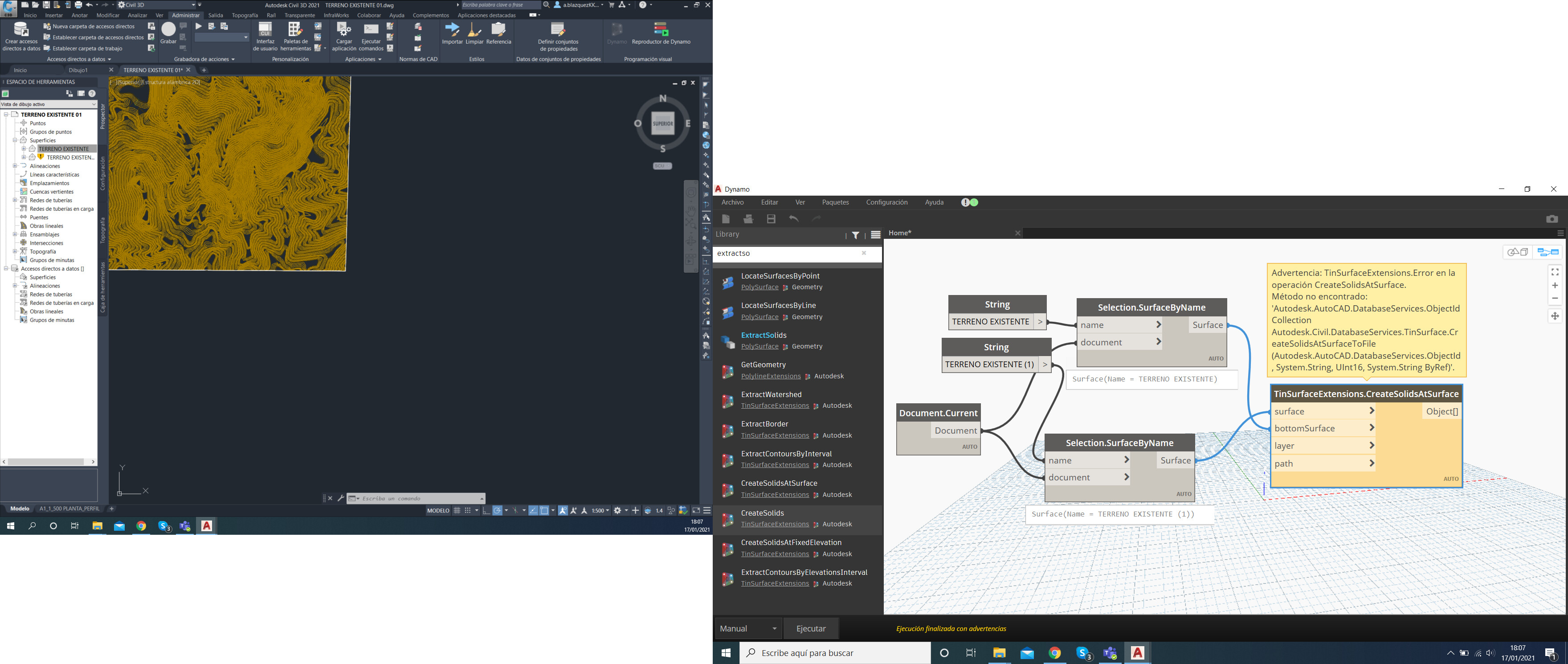This screenshot has width=1568, height=664.
Task: Click the Dynamo library search field
Action: pos(785,254)
